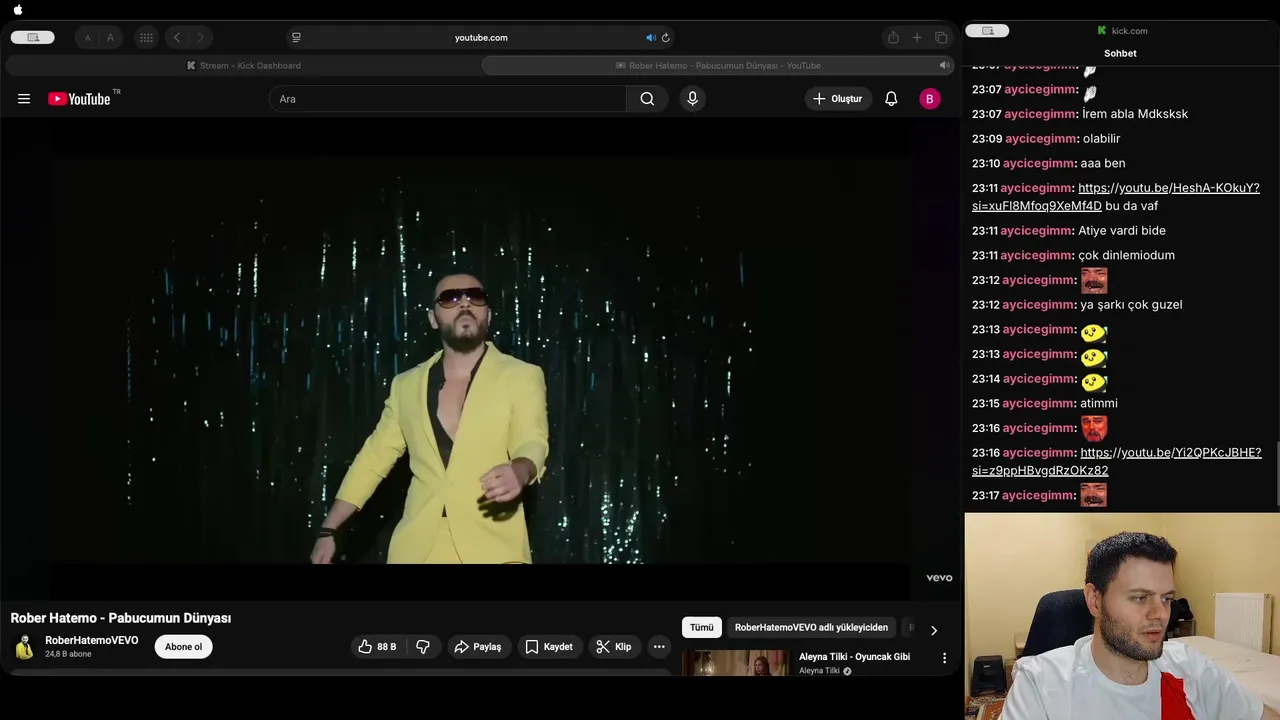Expand filter chips with right chevron

click(934, 630)
